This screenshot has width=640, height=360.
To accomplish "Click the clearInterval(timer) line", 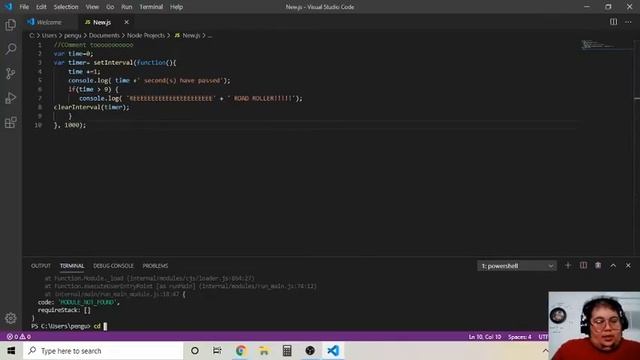I will point(91,107).
